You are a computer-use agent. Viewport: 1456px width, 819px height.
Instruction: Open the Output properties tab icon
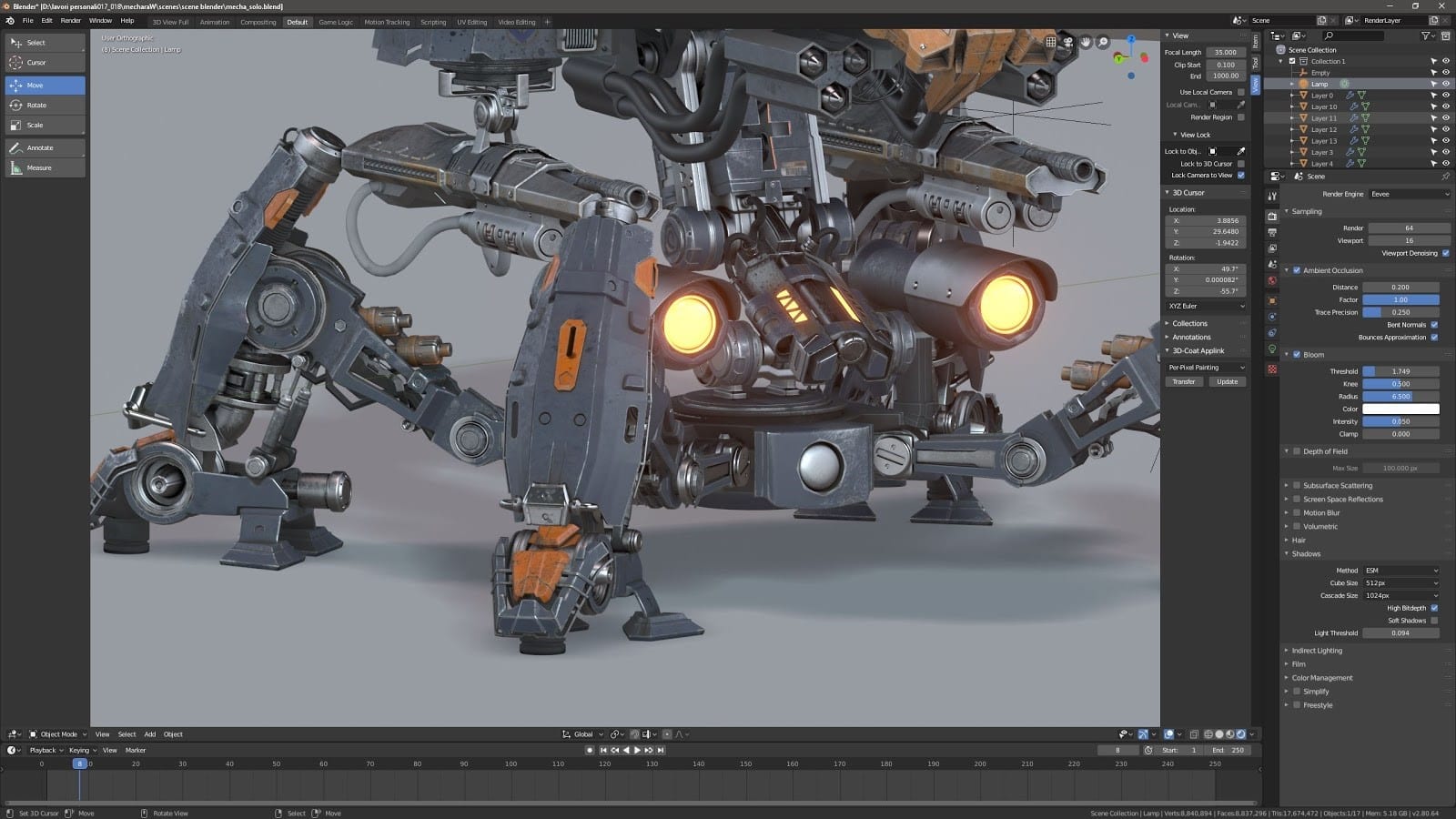pyautogui.click(x=1272, y=233)
